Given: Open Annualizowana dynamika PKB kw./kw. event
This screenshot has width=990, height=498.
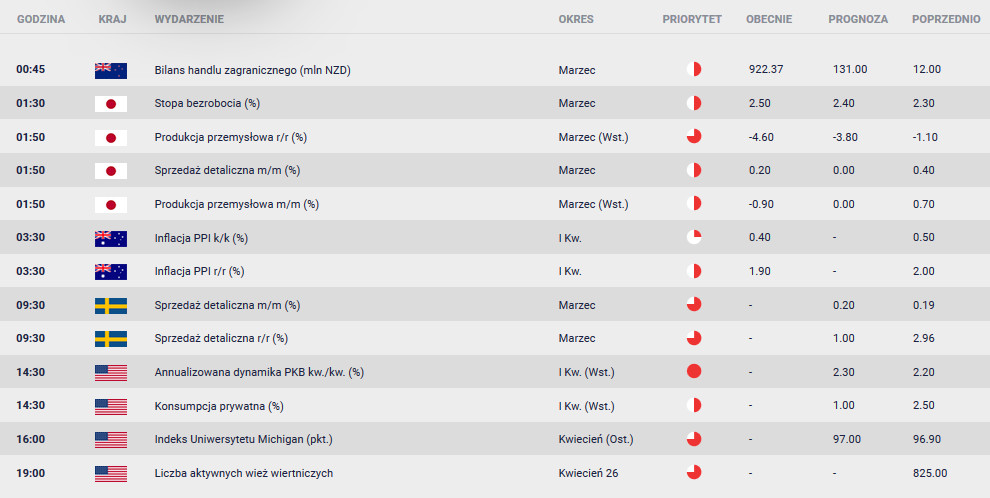Looking at the screenshot, I should [x=259, y=372].
